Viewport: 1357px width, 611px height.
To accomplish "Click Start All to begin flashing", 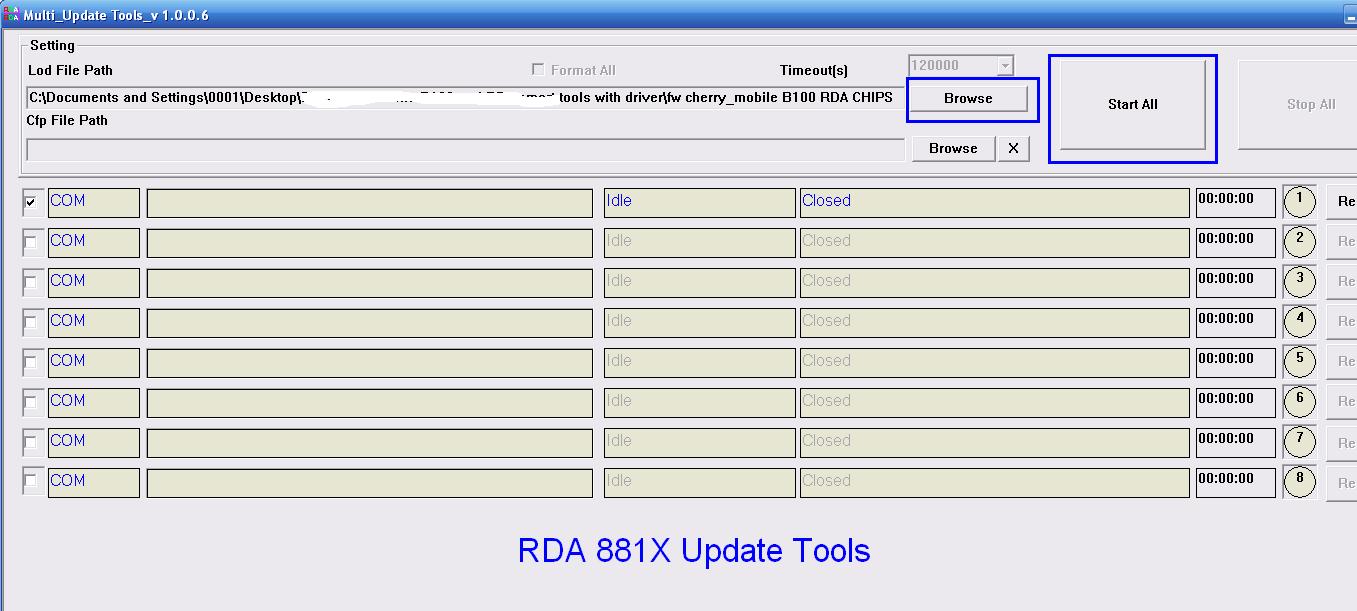I will (1132, 104).
